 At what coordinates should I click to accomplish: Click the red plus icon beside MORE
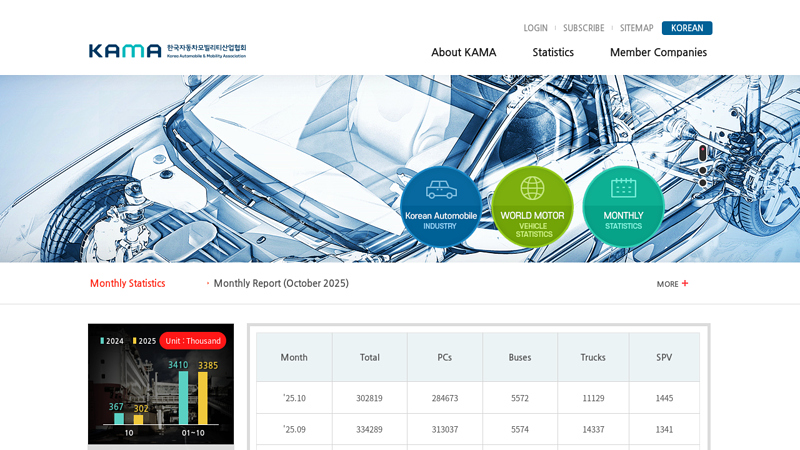pyautogui.click(x=685, y=283)
